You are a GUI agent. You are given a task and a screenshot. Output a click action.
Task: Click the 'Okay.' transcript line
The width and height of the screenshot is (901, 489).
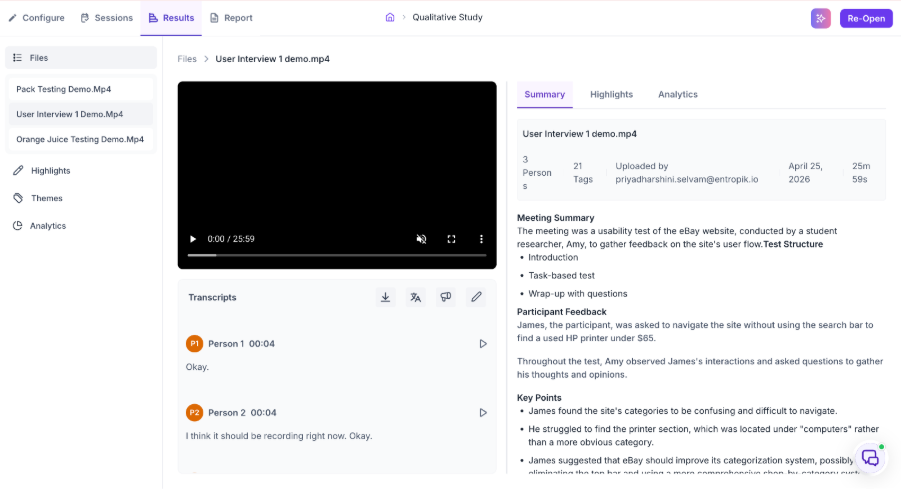click(197, 367)
